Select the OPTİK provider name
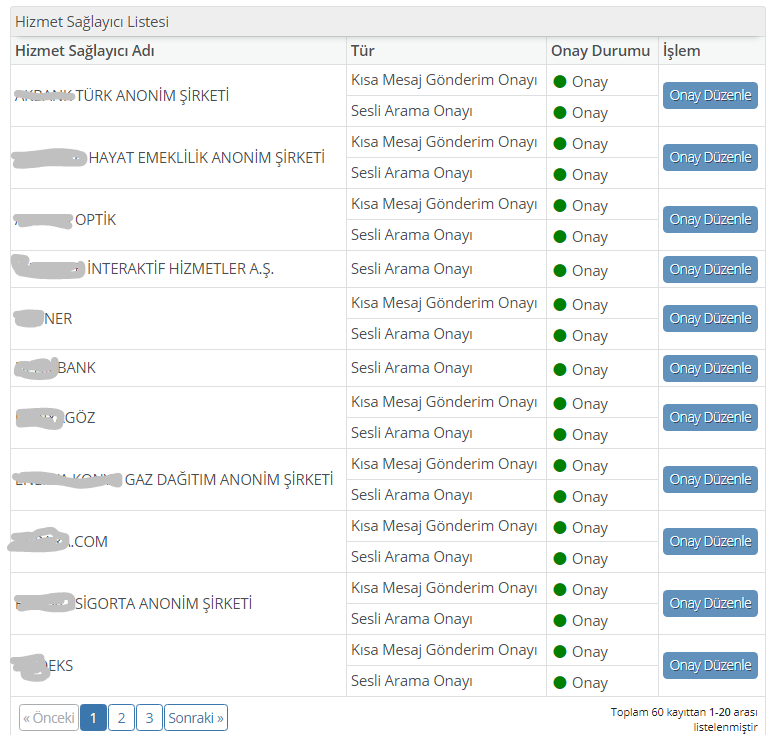This screenshot has height=735, width=774. (95, 220)
